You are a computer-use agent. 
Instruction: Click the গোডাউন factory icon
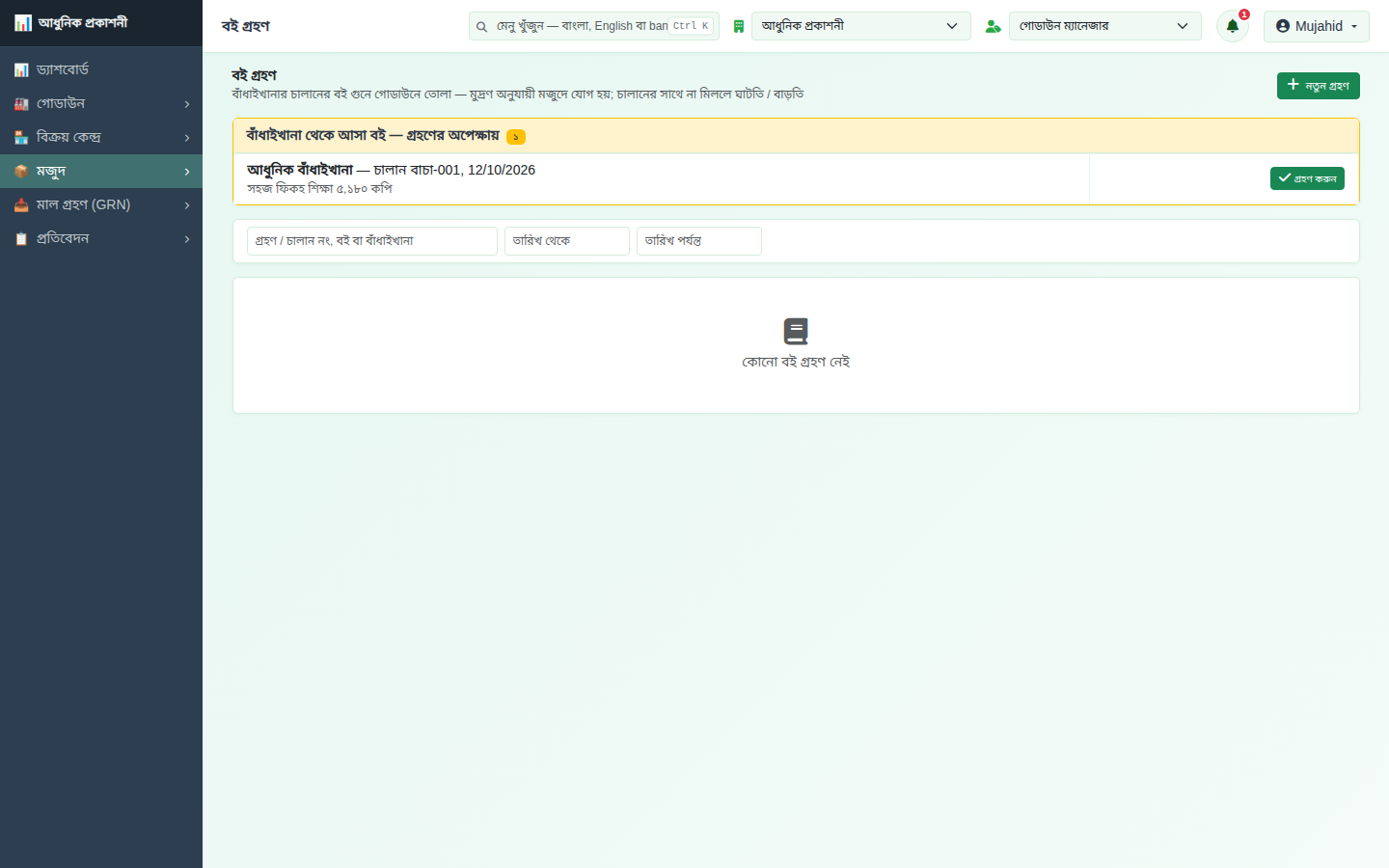coord(21,104)
